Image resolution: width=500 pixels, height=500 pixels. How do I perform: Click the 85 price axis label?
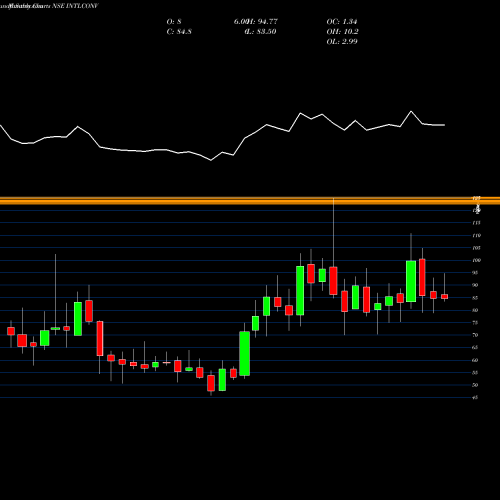(x=475, y=298)
